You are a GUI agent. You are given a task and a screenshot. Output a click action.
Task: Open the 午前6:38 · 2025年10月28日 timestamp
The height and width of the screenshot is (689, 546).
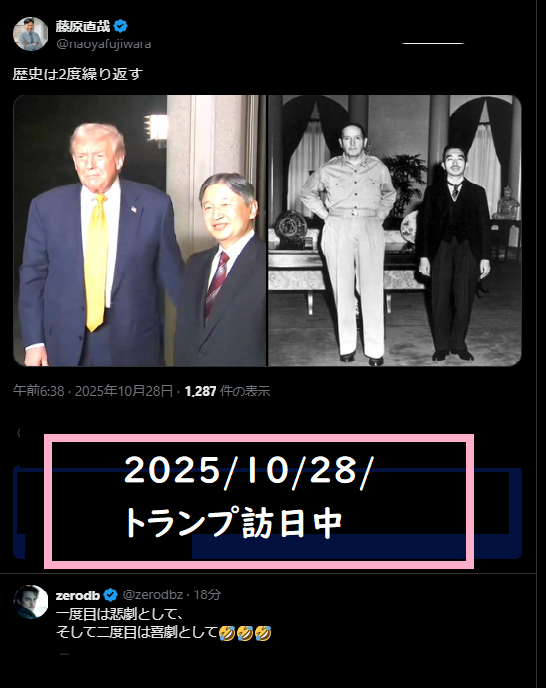(x=93, y=391)
